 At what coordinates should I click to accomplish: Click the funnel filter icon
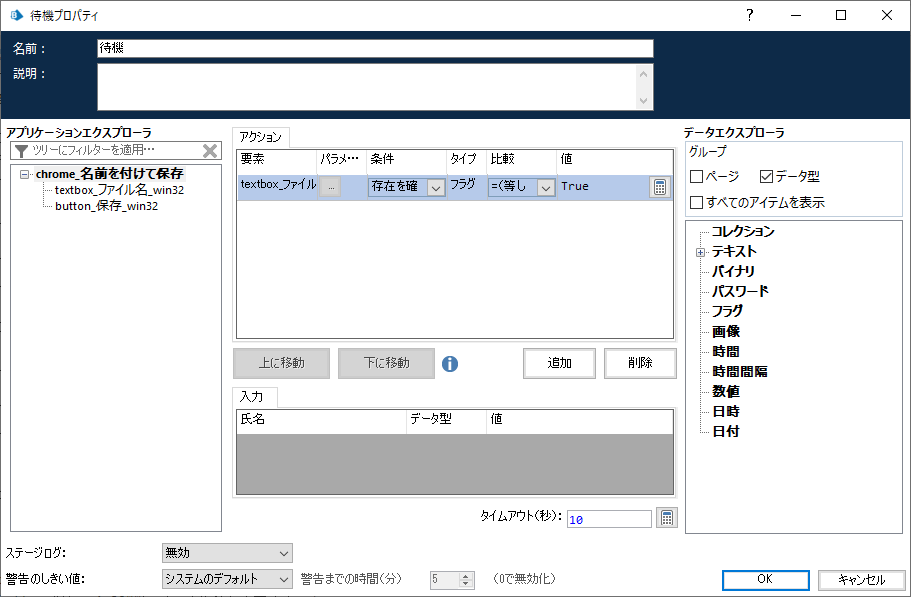21,150
